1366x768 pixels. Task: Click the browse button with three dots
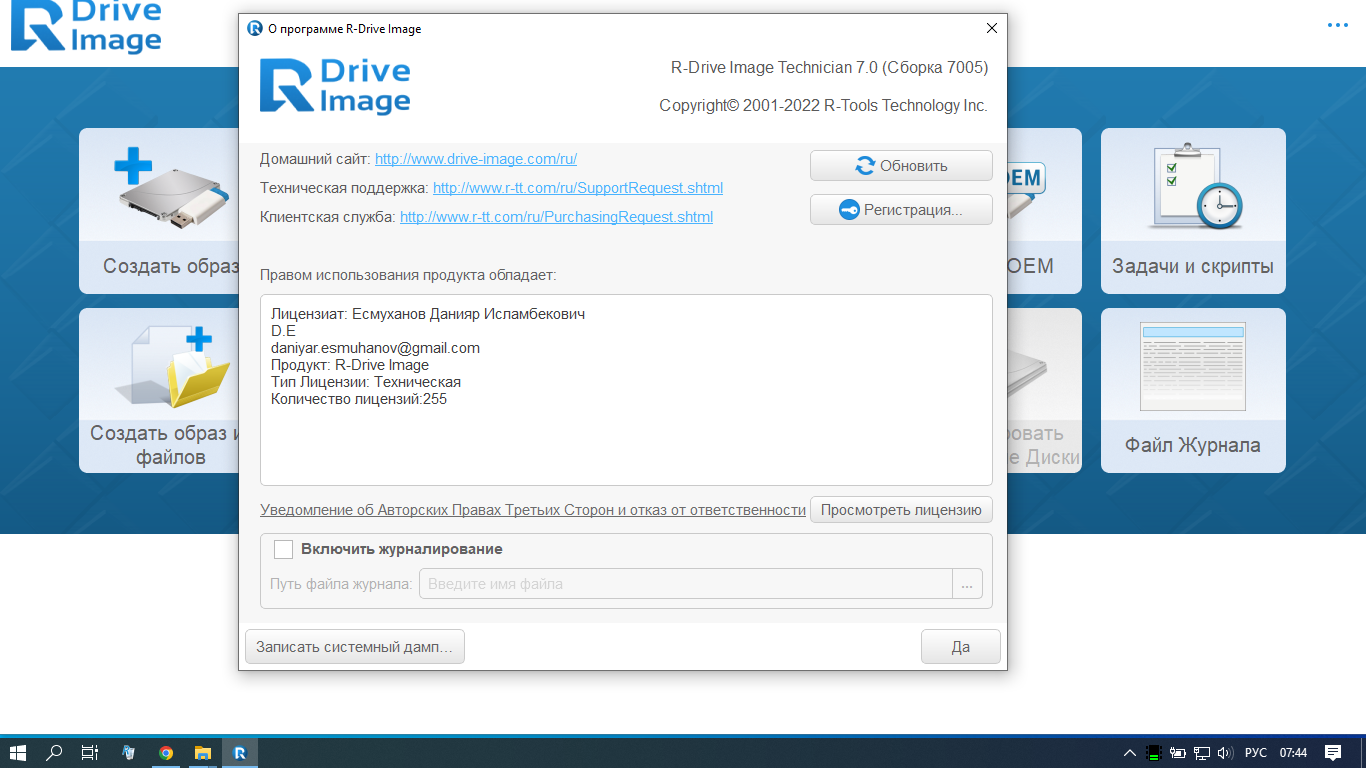[x=967, y=584]
